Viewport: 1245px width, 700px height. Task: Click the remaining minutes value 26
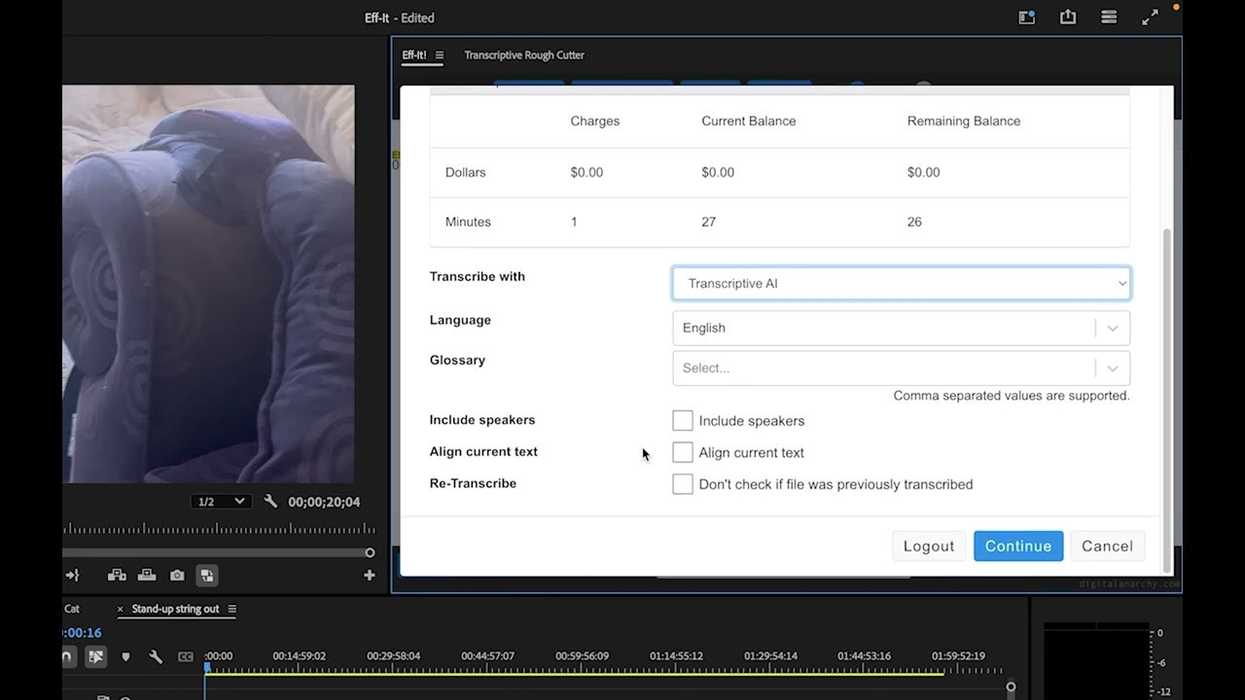click(914, 222)
